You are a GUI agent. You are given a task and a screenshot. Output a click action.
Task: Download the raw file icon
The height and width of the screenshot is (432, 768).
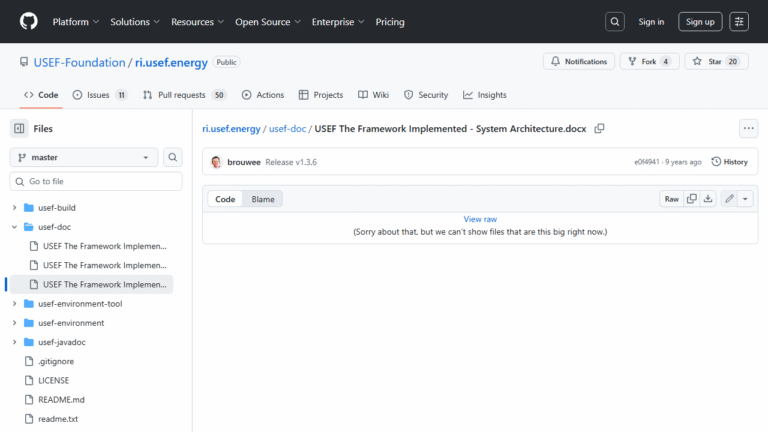tap(708, 199)
